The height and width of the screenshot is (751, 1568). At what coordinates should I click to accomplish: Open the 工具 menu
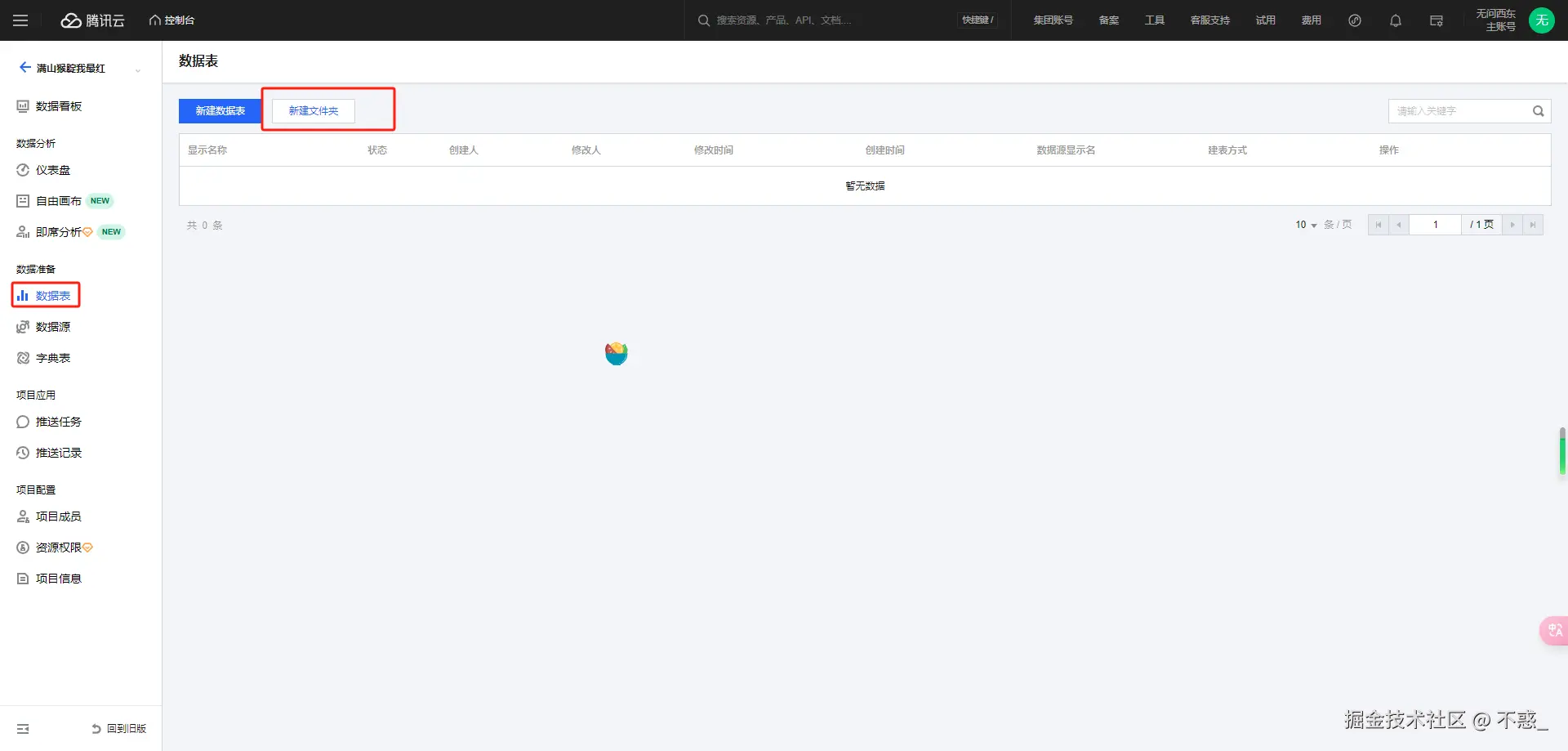pyautogui.click(x=1154, y=20)
